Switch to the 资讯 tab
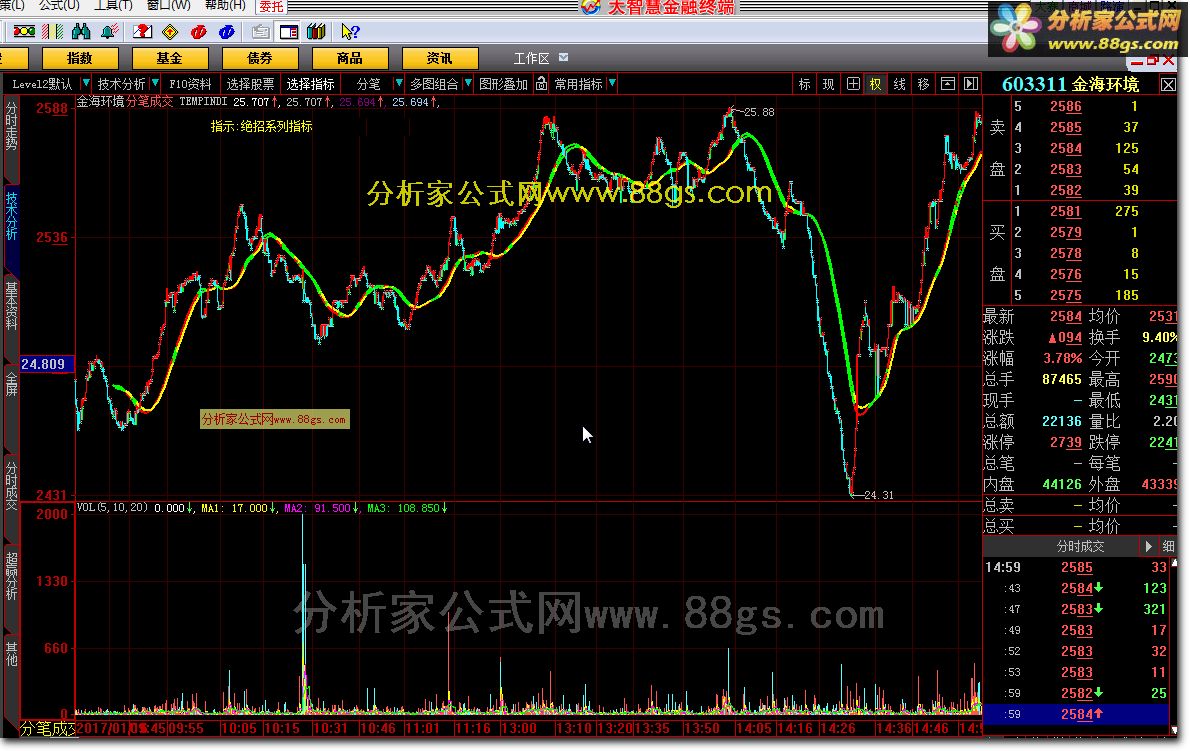Viewport: 1190px width, 751px height. [439, 58]
